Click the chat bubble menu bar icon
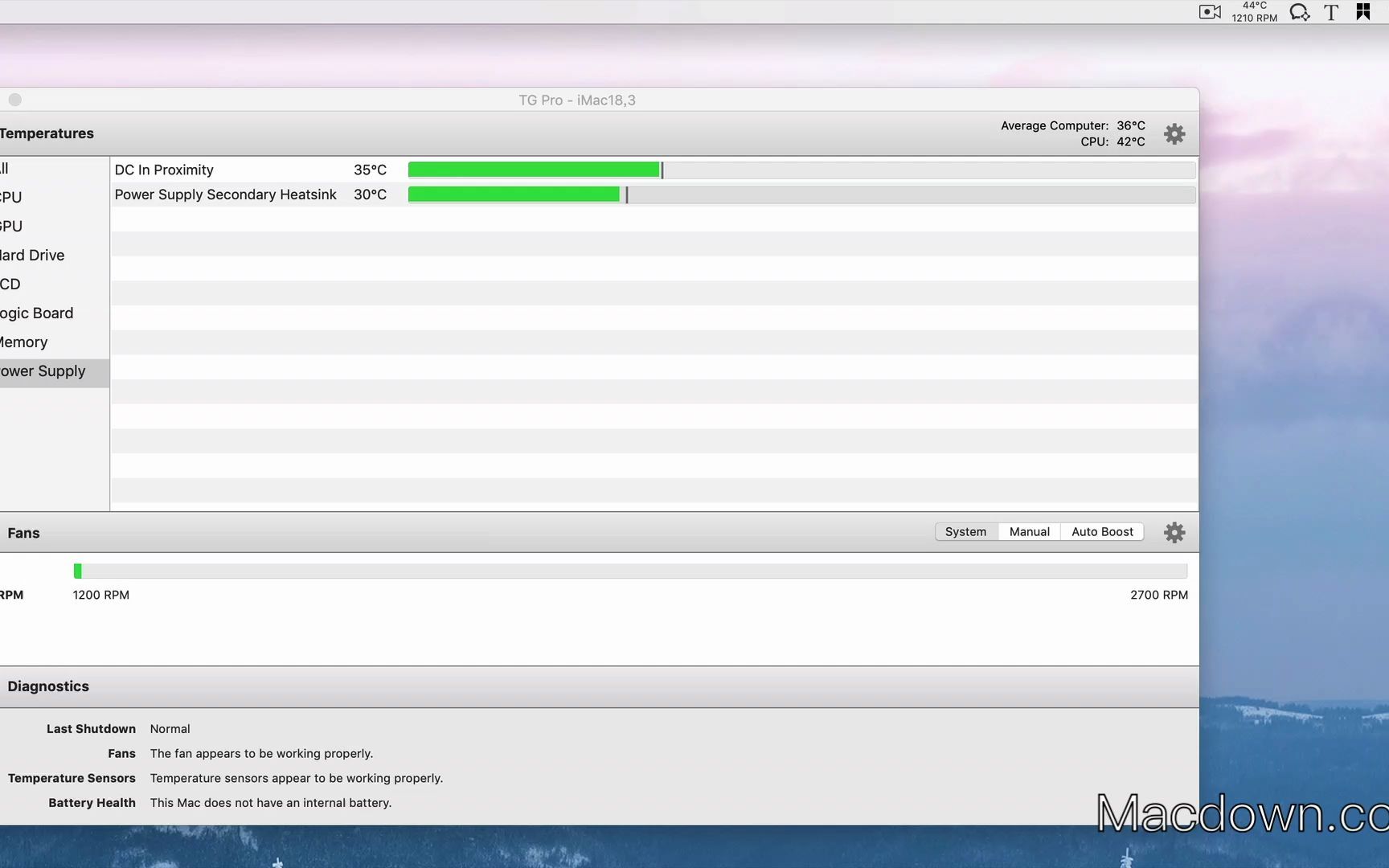This screenshot has width=1389, height=868. (1300, 12)
